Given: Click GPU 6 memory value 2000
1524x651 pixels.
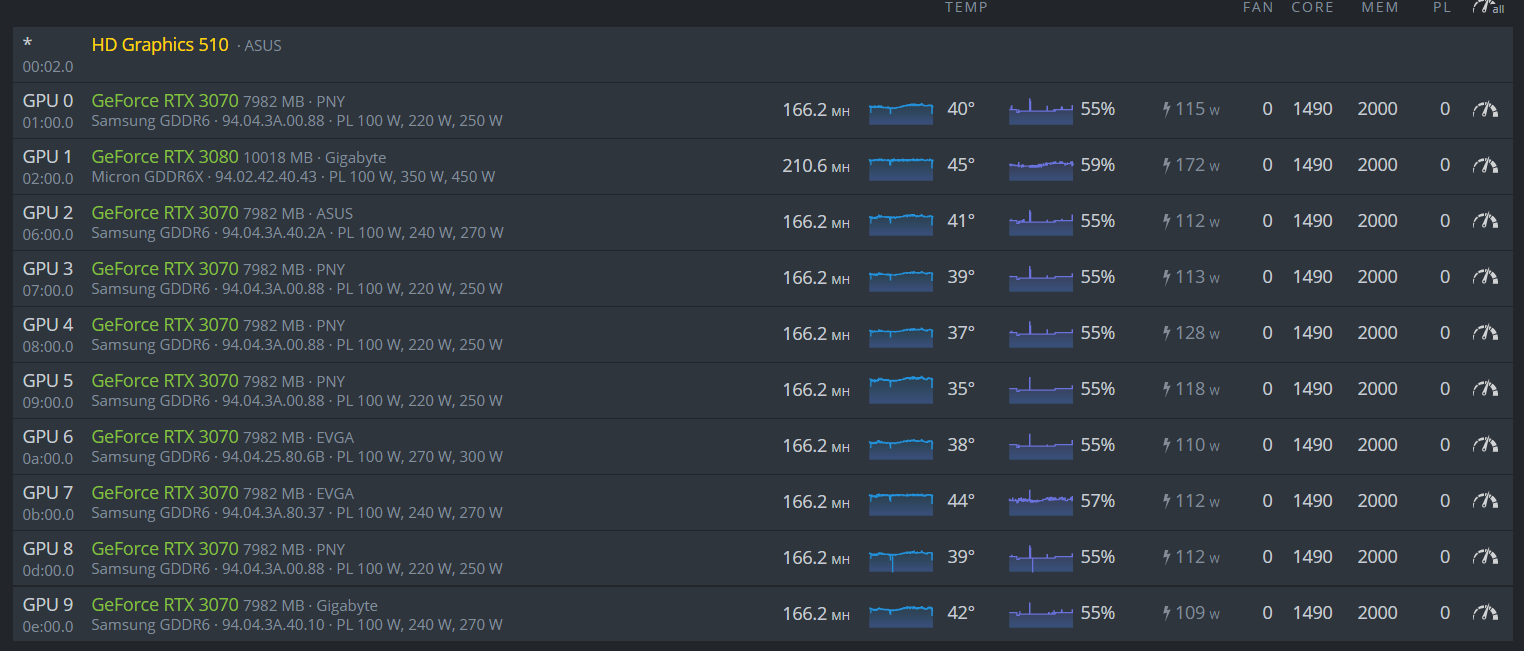Looking at the screenshot, I should 1377,445.
